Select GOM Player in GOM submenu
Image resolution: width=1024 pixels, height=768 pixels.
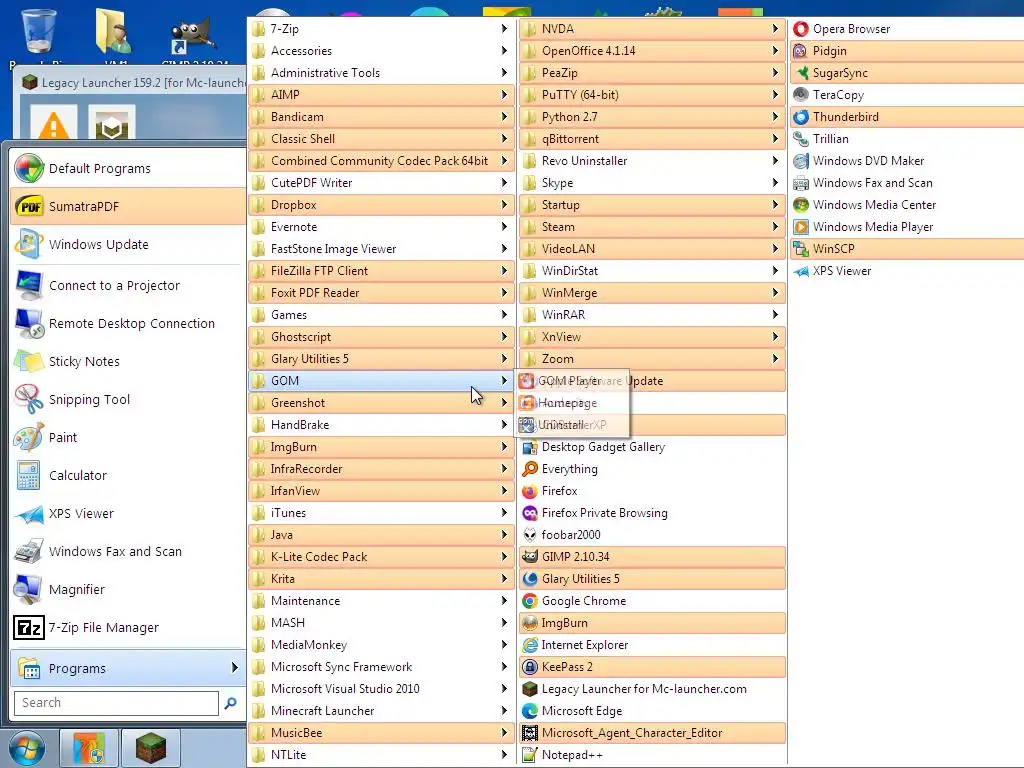click(572, 381)
